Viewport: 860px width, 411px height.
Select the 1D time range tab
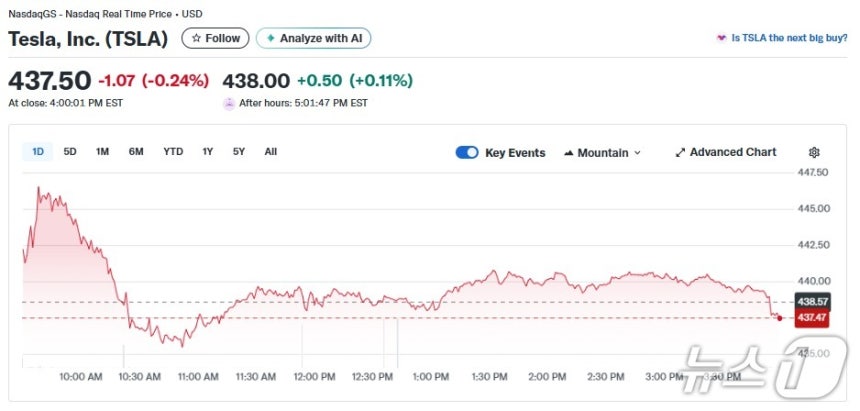click(38, 152)
